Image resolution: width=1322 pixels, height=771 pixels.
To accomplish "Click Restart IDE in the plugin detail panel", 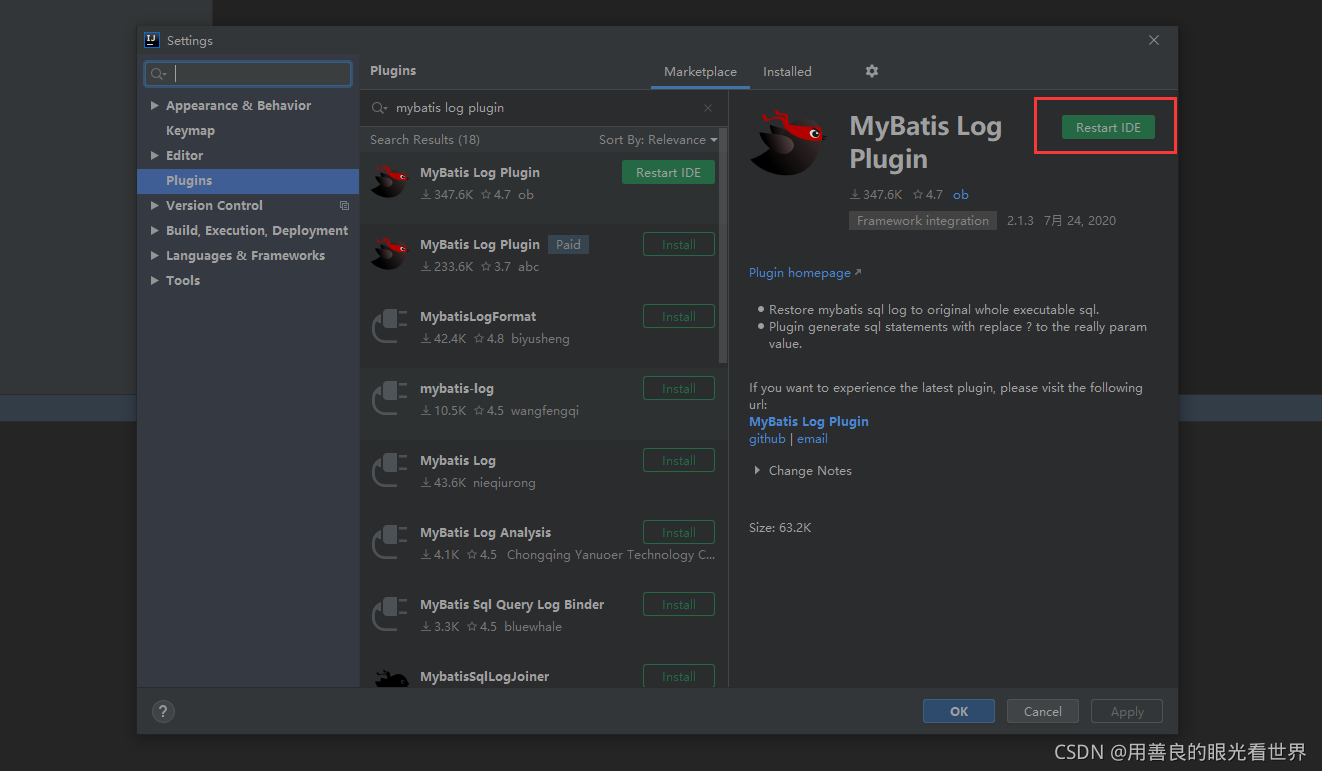I will (x=1108, y=127).
